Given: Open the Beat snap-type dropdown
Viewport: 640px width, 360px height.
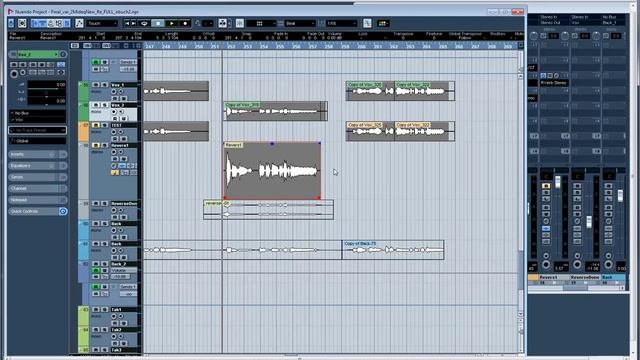Looking at the screenshot, I should (x=300, y=24).
